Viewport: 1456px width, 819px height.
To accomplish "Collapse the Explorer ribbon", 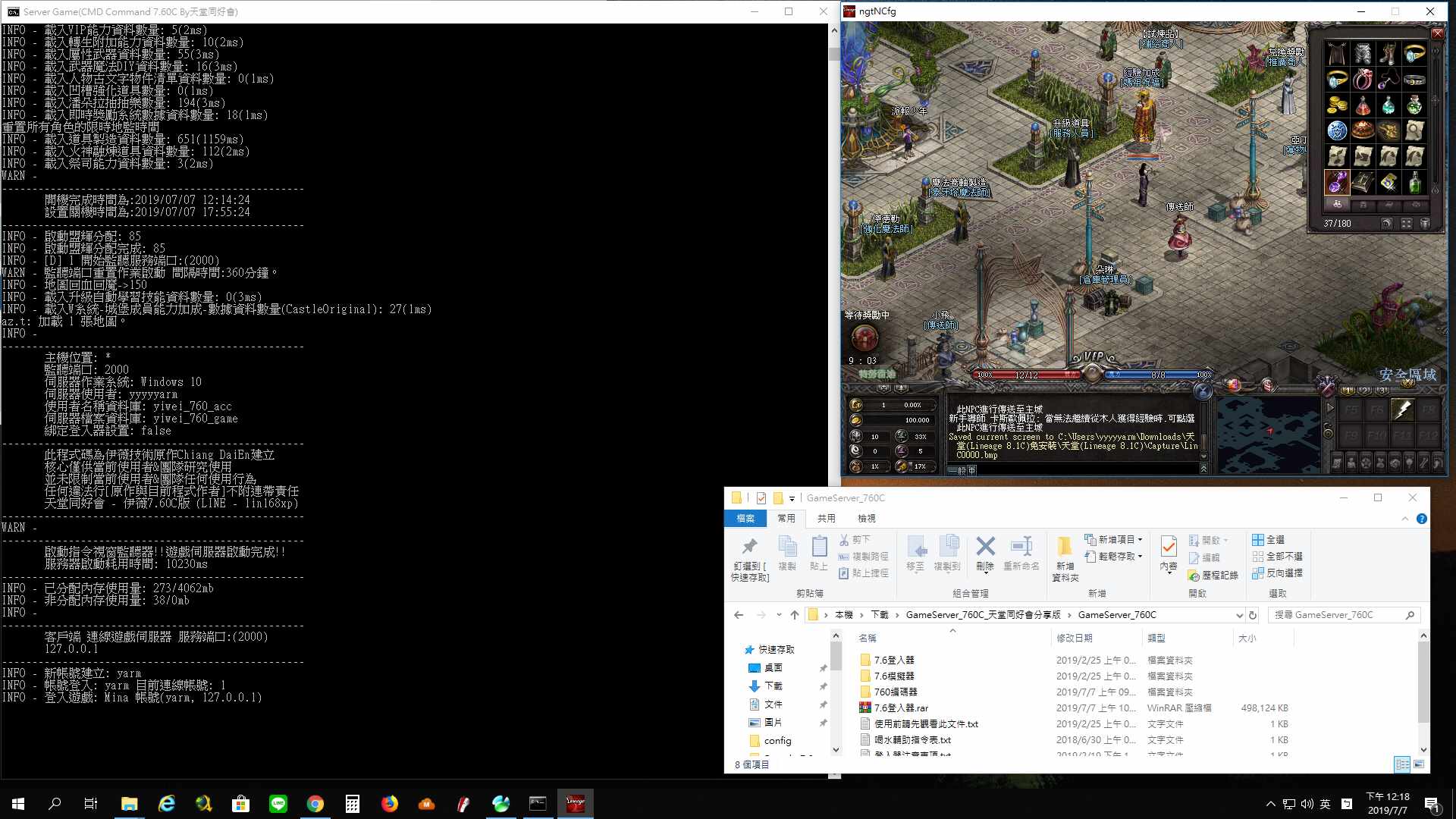I will (1405, 519).
